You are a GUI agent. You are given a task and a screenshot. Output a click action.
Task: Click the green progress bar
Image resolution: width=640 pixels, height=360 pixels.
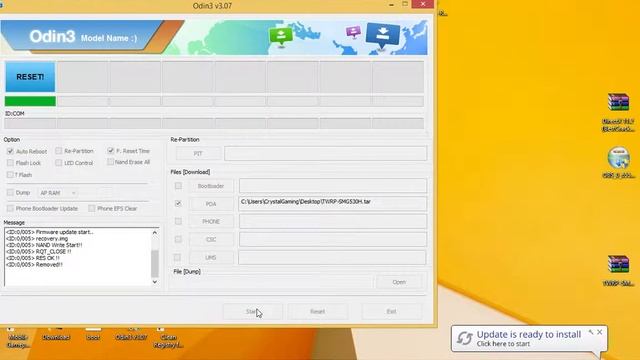[30, 101]
